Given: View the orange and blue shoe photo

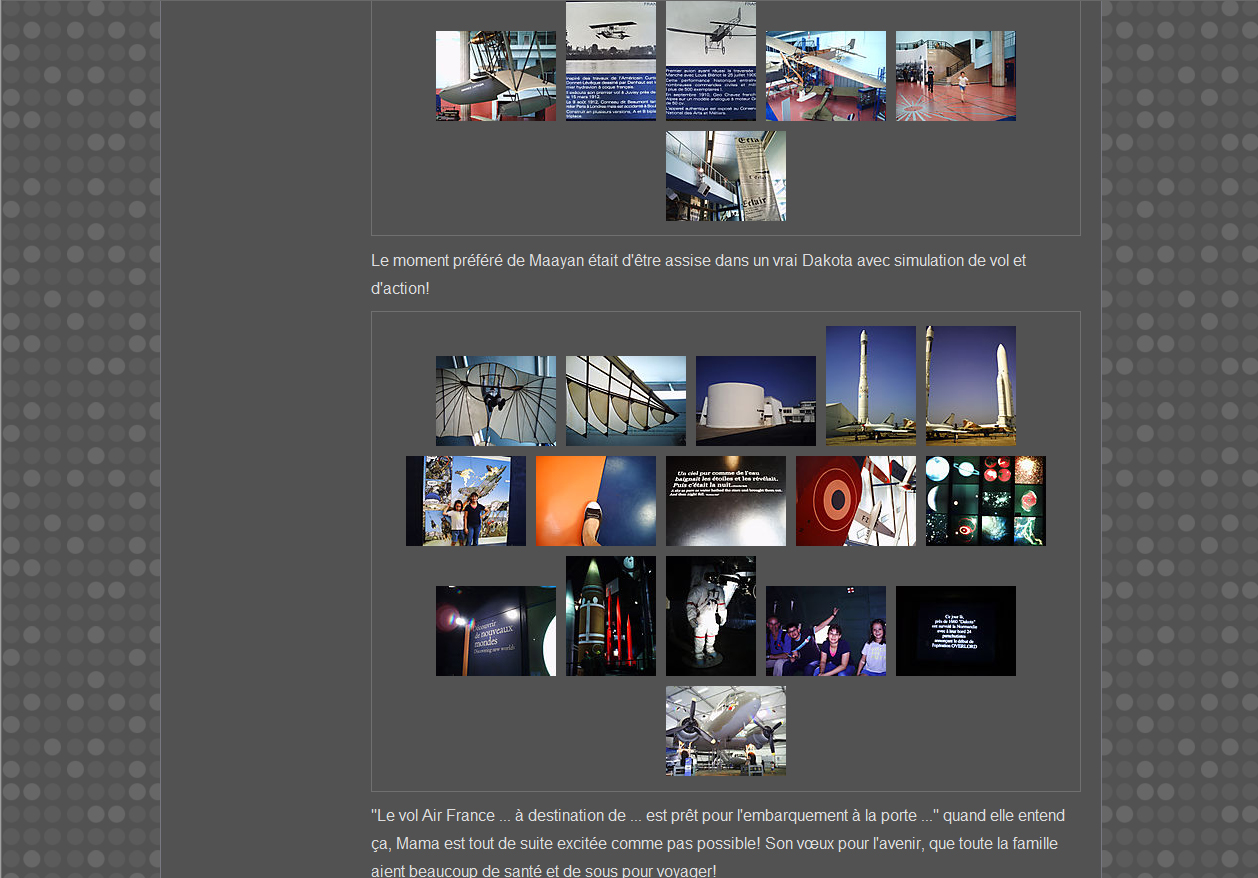Looking at the screenshot, I should tap(595, 500).
